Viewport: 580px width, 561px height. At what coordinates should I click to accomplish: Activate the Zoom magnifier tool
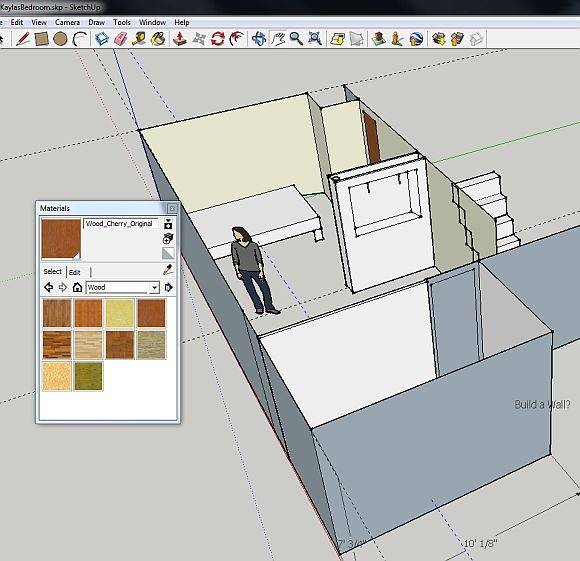click(296, 39)
